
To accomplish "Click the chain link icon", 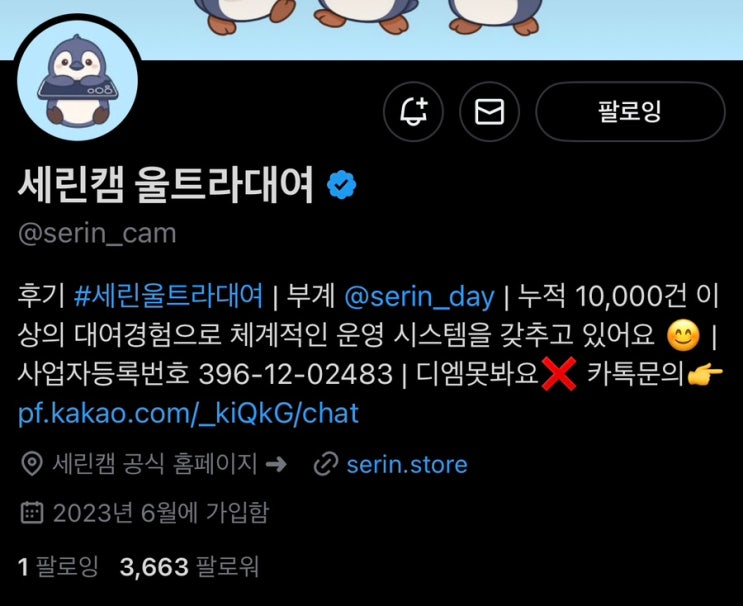I will pyautogui.click(x=326, y=464).
